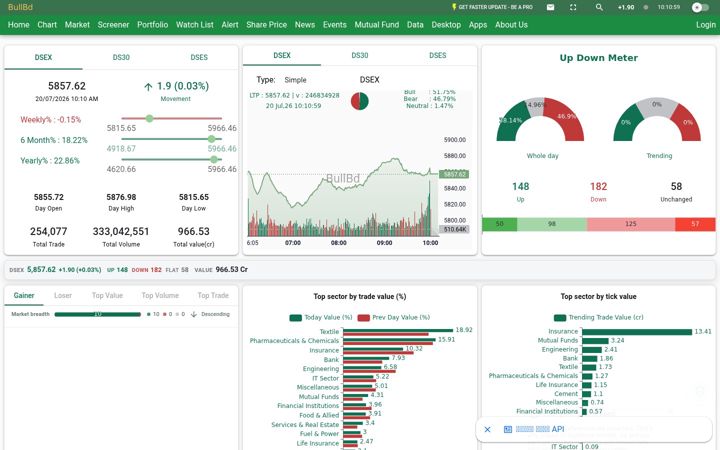
Task: Click the descending sort arrow icon
Action: (x=194, y=314)
